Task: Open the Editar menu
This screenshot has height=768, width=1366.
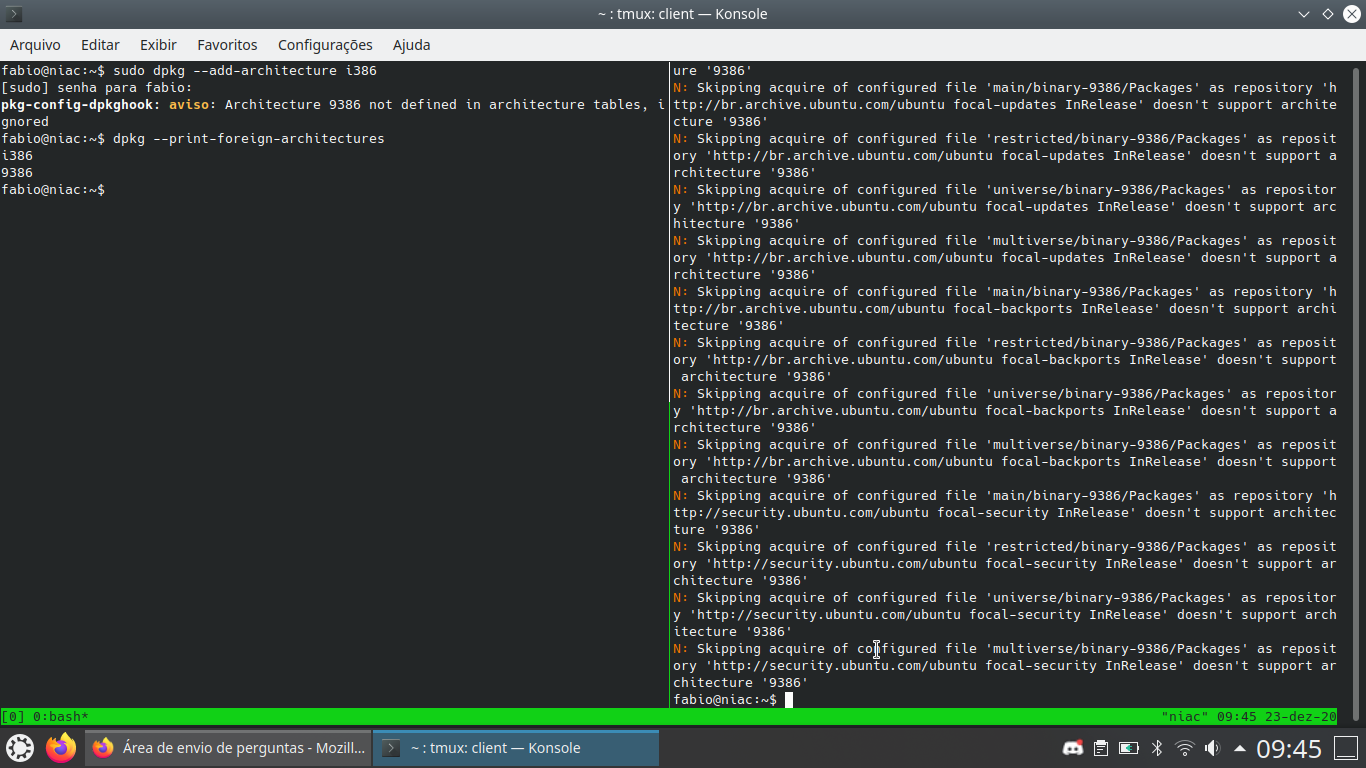Action: pyautogui.click(x=100, y=45)
